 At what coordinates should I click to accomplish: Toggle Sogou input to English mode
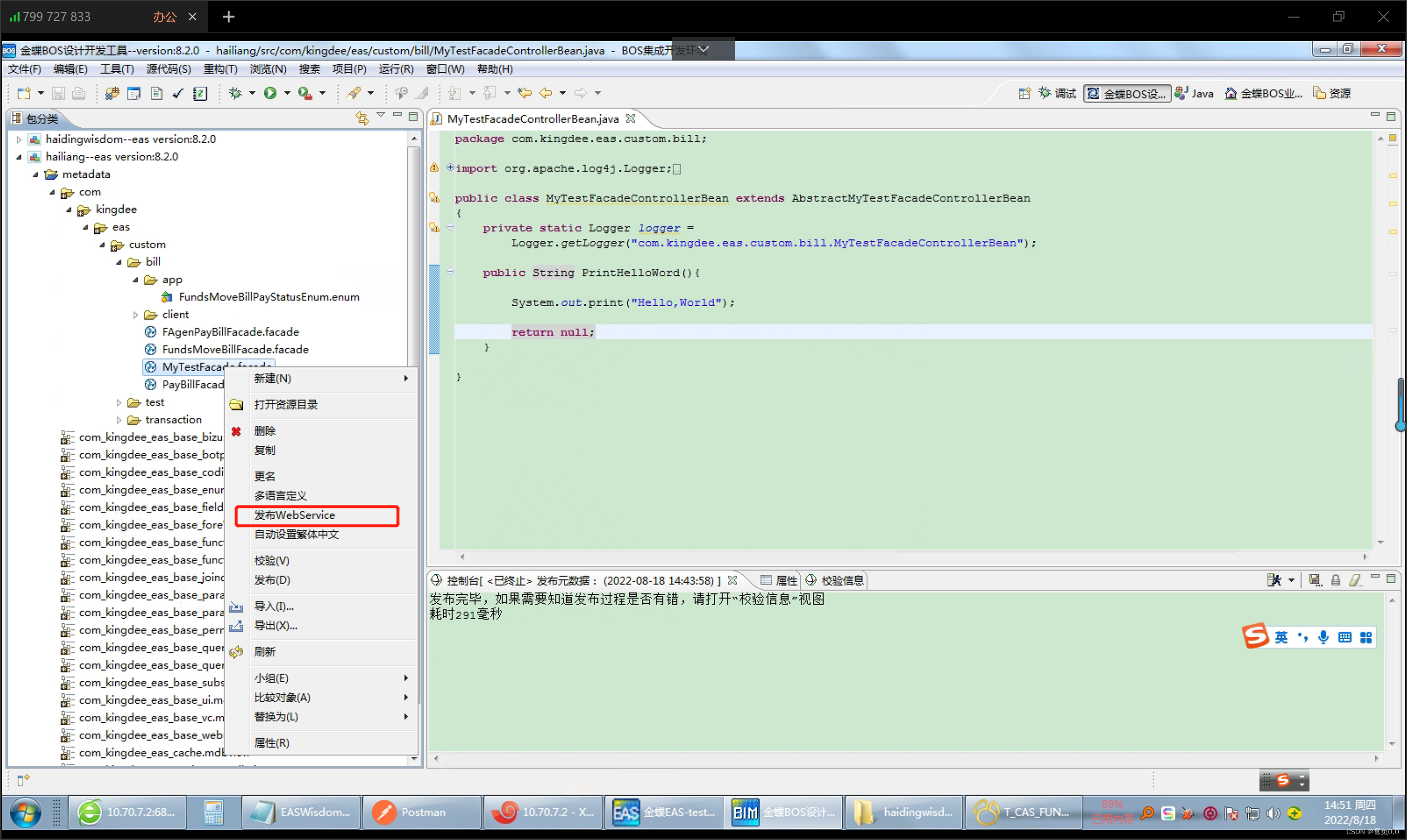click(x=1282, y=636)
